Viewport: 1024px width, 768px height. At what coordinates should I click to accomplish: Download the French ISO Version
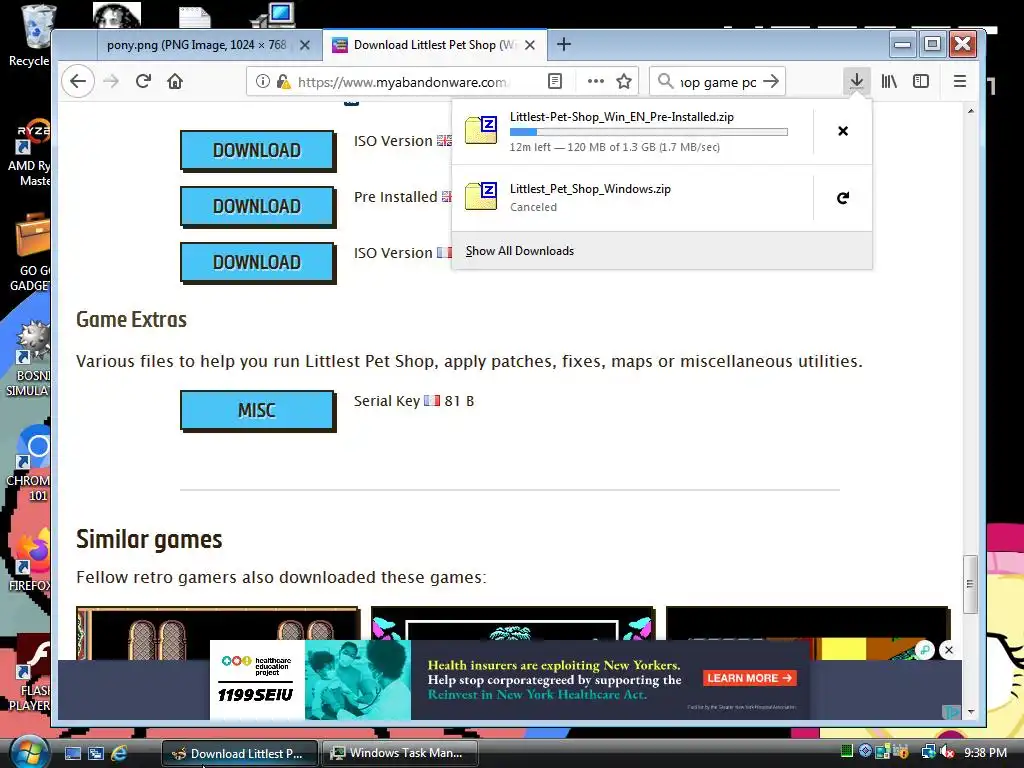pos(257,263)
